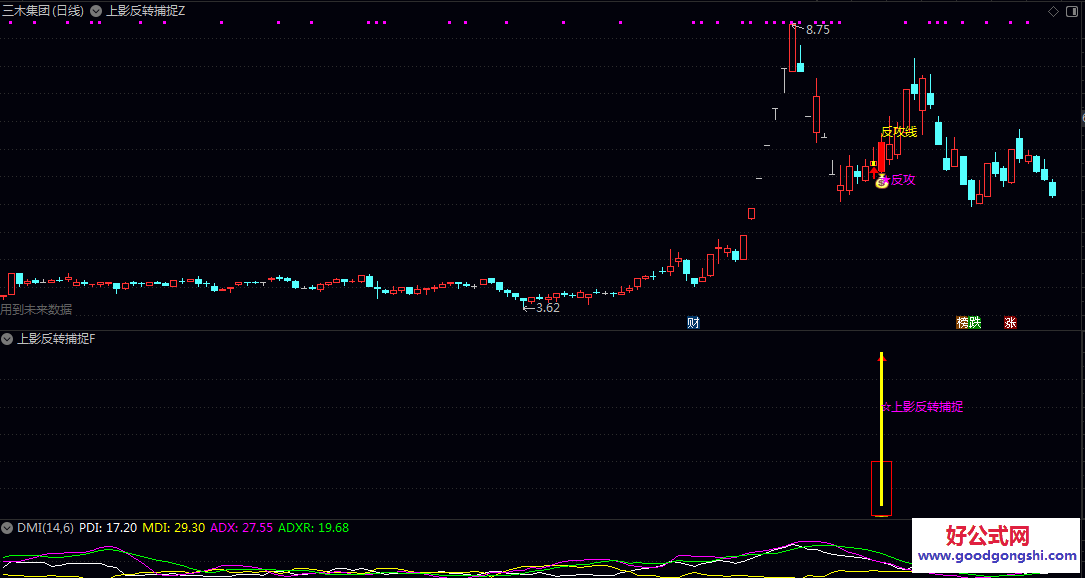Screen dimensions: 1085x578
Task: Expand the 上影反转捕捉Z indicator dropdown arrow
Action: [x=95, y=11]
